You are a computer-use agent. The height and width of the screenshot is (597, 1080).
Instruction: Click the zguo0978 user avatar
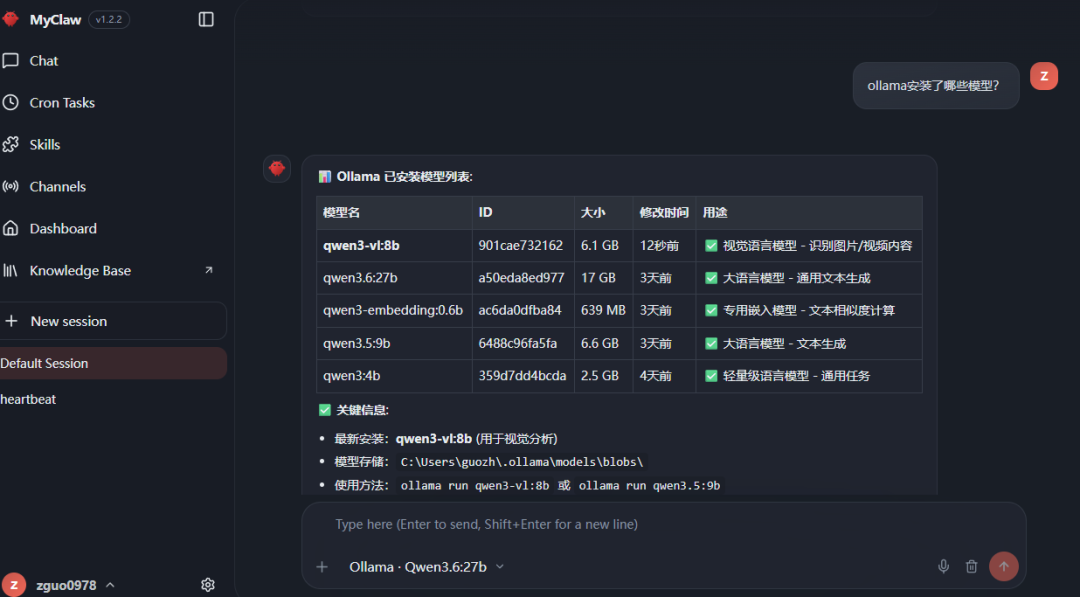pos(13,585)
